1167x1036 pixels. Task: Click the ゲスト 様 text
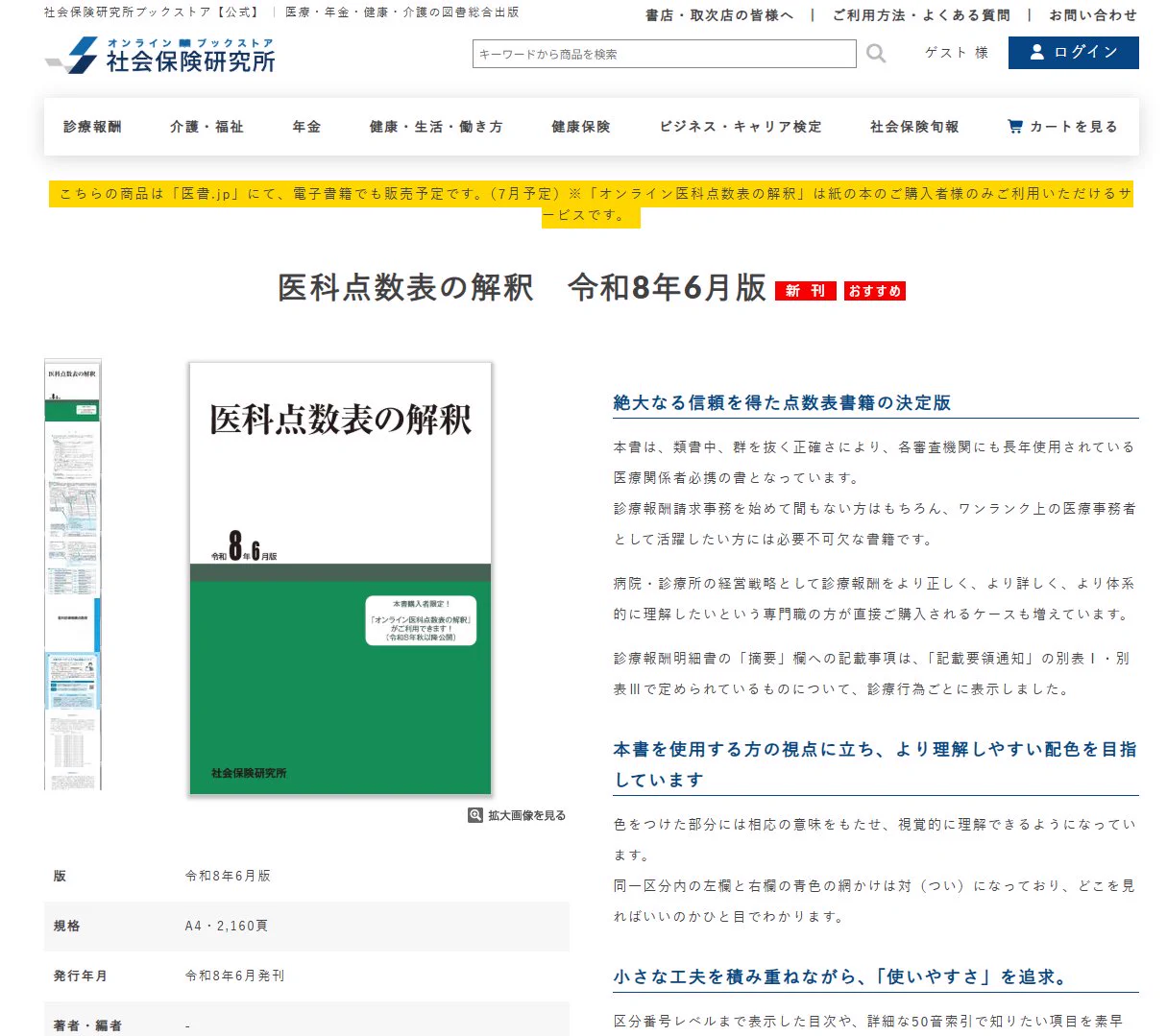point(957,53)
